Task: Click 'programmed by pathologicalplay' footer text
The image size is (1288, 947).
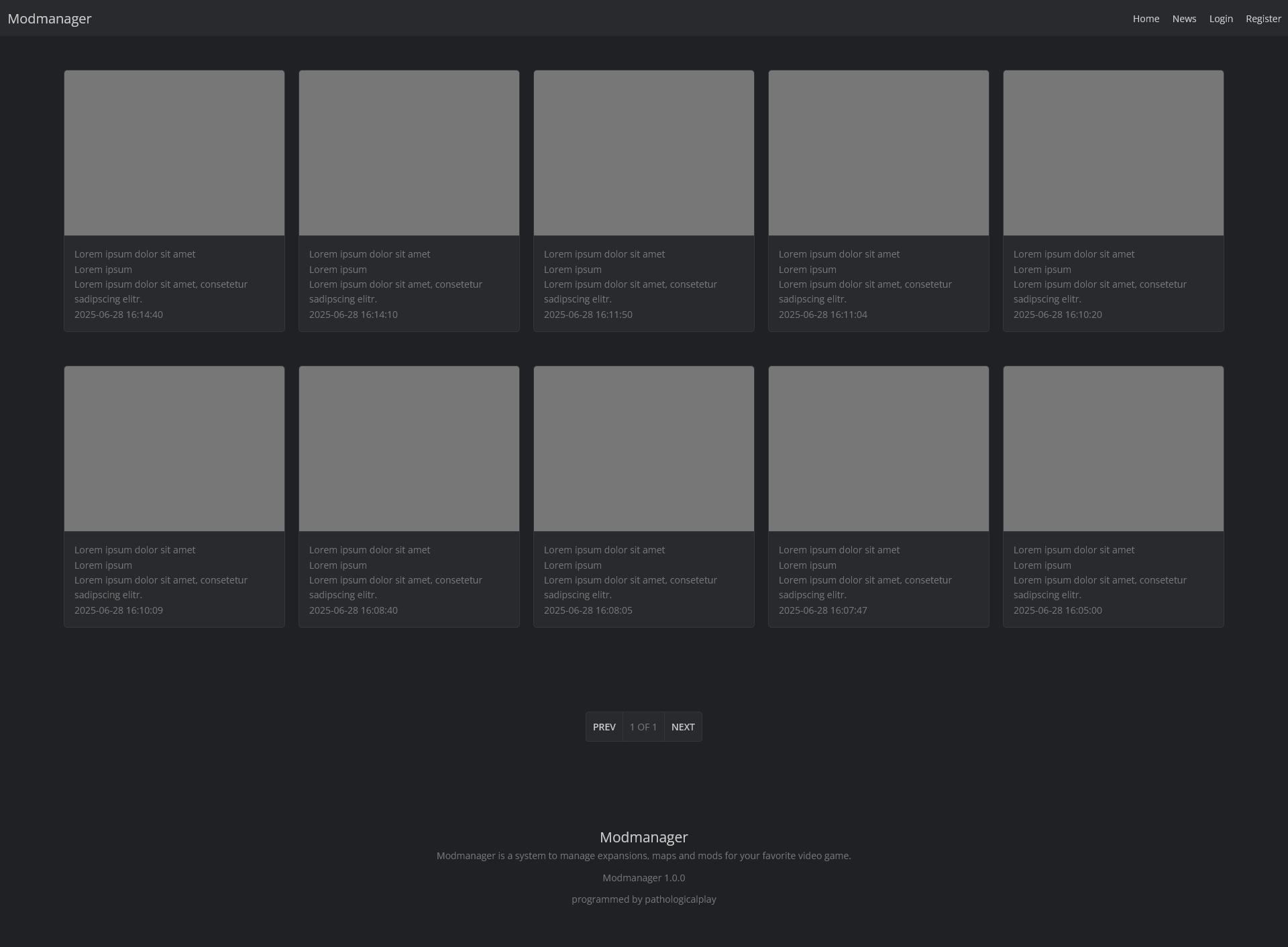Action: click(x=644, y=899)
